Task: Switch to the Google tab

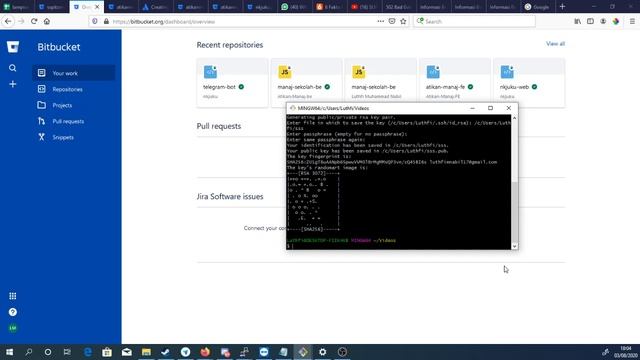Action: [x=537, y=7]
